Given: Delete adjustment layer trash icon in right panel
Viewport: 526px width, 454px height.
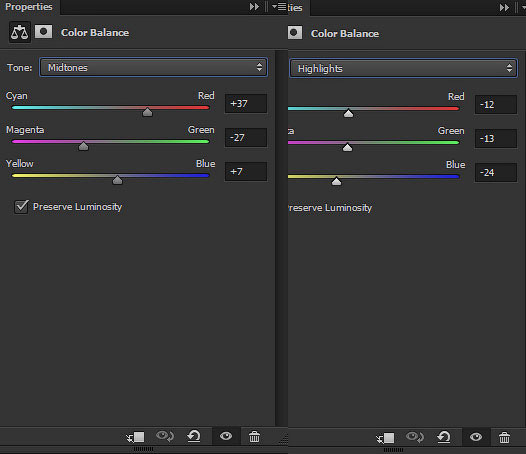Looking at the screenshot, I should pos(504,438).
